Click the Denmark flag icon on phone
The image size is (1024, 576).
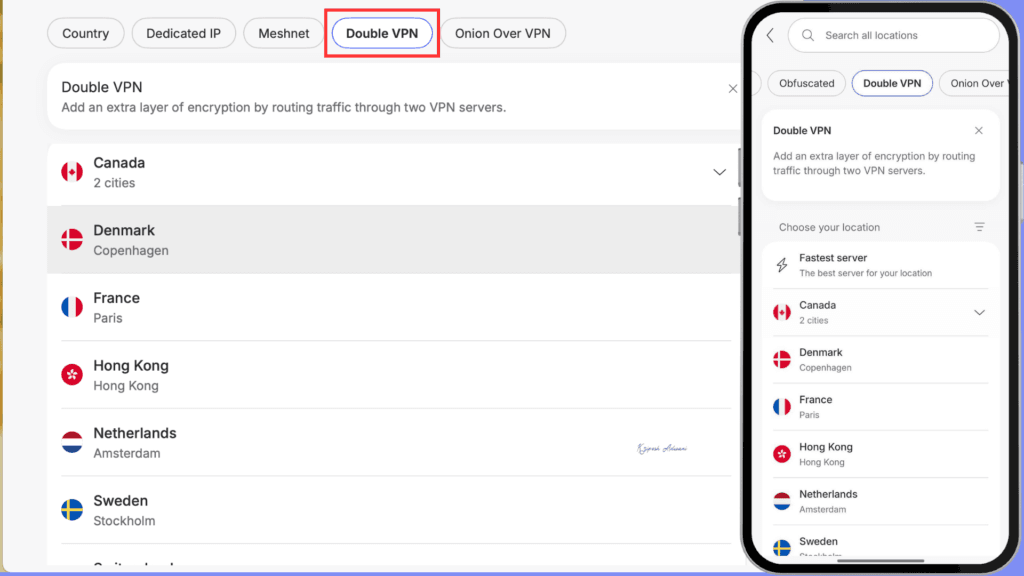pos(782,359)
